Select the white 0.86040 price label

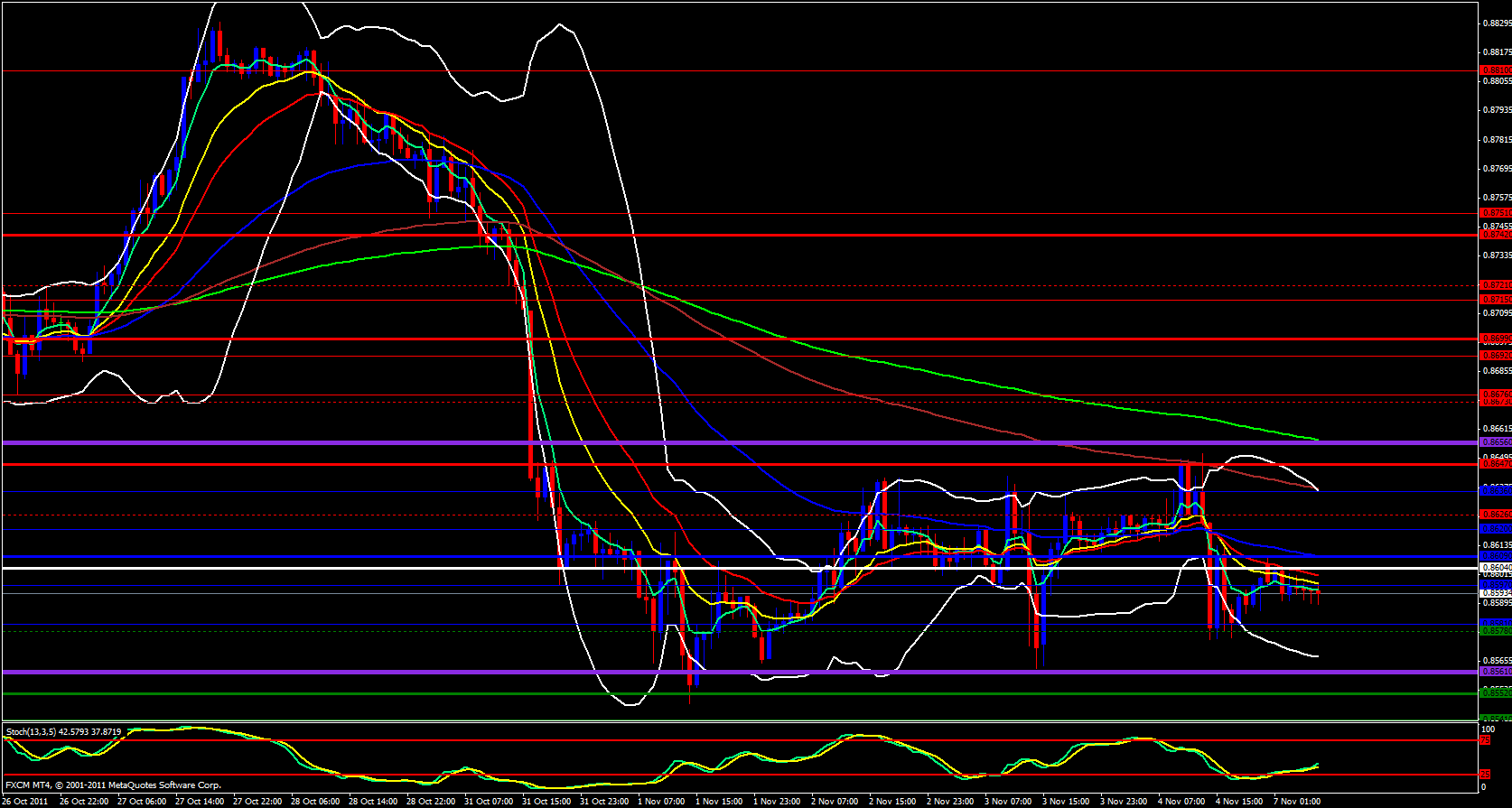click(1495, 568)
